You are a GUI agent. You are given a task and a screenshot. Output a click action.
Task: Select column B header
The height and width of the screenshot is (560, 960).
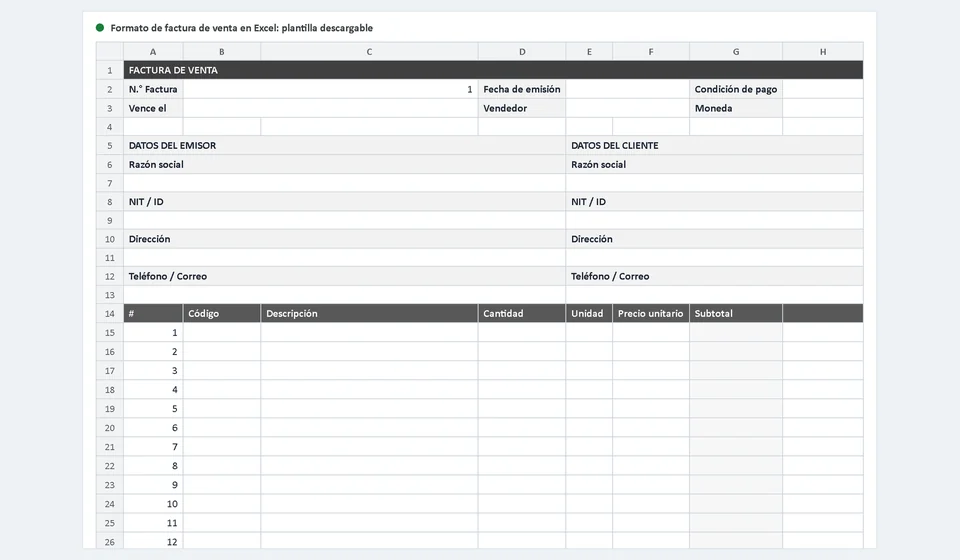coord(222,52)
